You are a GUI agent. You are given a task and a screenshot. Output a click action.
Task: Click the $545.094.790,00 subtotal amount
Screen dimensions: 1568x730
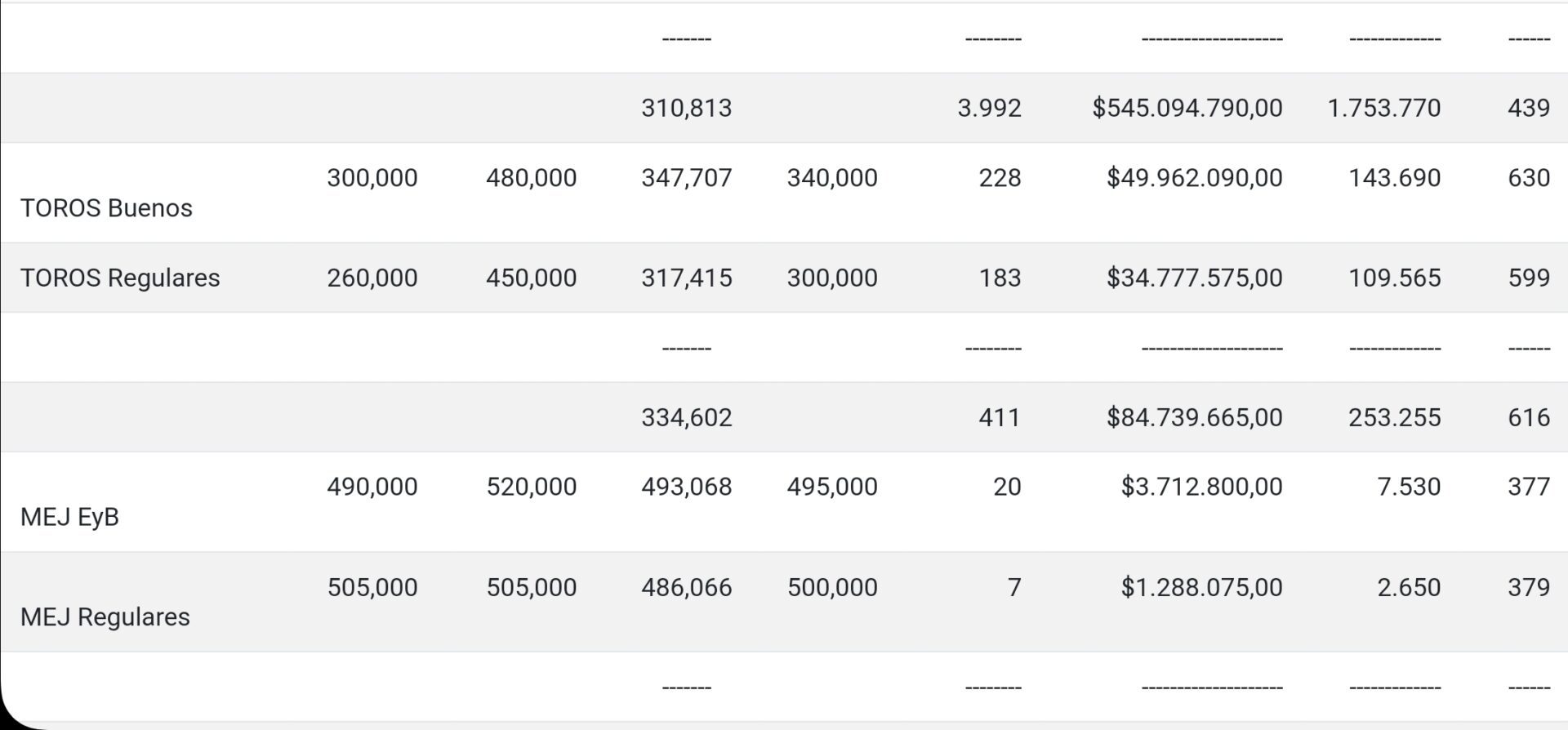tap(1187, 108)
